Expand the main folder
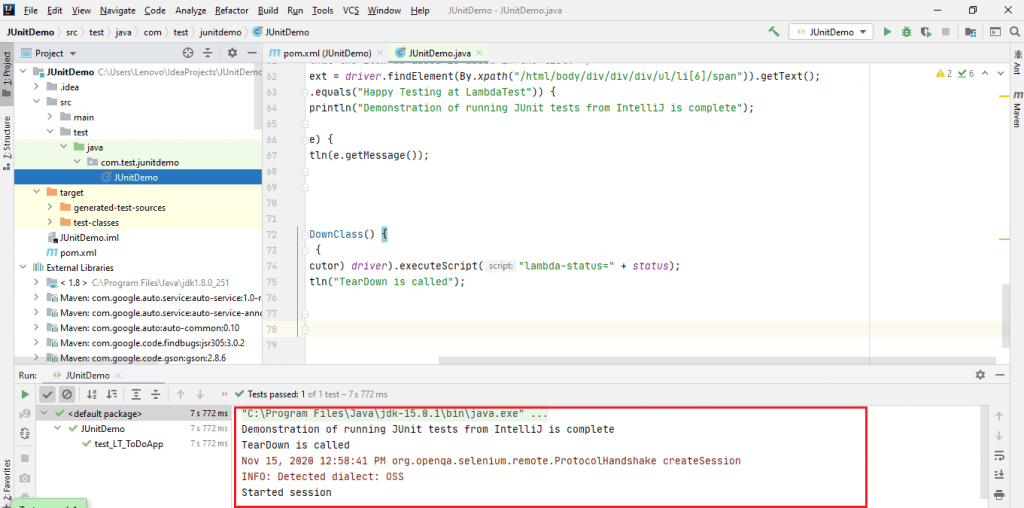1024x508 pixels. click(x=50, y=117)
